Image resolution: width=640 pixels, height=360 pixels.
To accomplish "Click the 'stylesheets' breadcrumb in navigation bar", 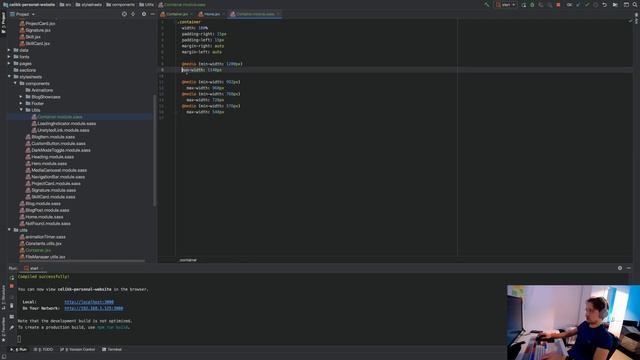I will 89,5.
